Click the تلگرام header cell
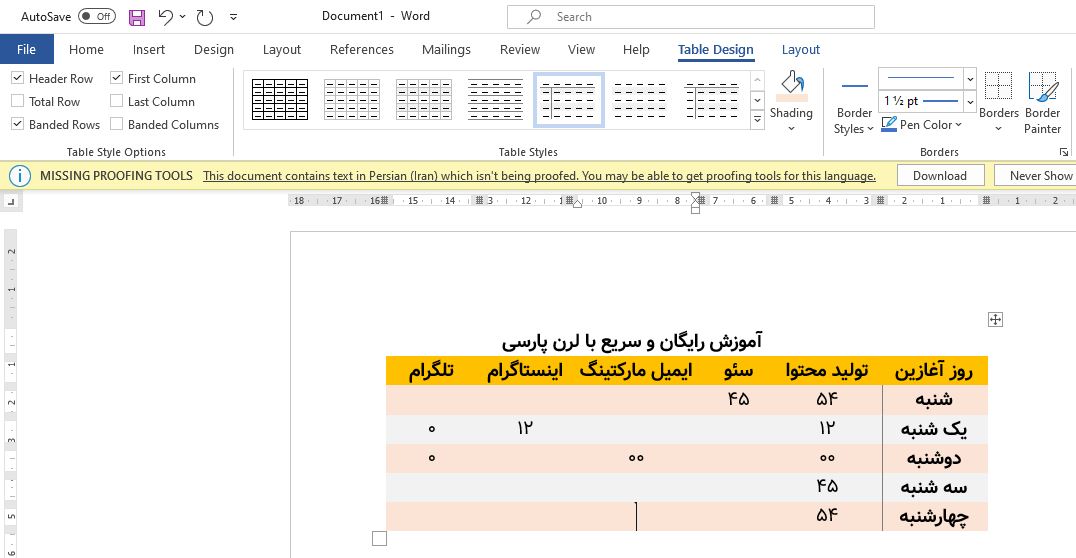This screenshot has height=558, width=1076. click(x=431, y=371)
